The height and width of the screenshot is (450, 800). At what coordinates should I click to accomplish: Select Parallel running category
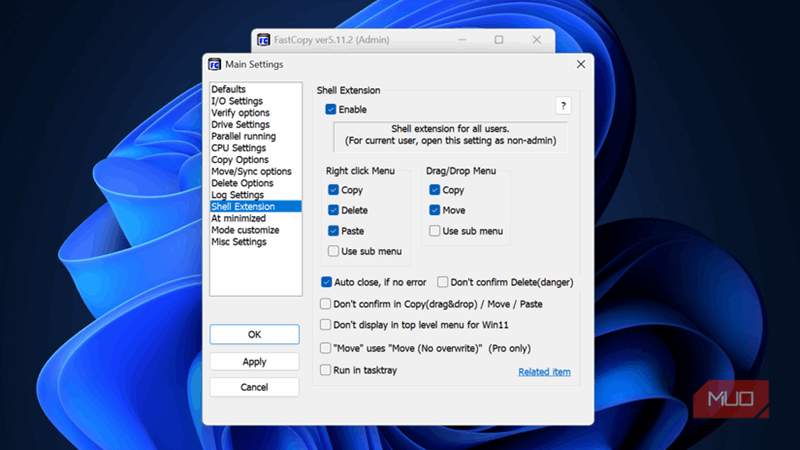[256, 136]
